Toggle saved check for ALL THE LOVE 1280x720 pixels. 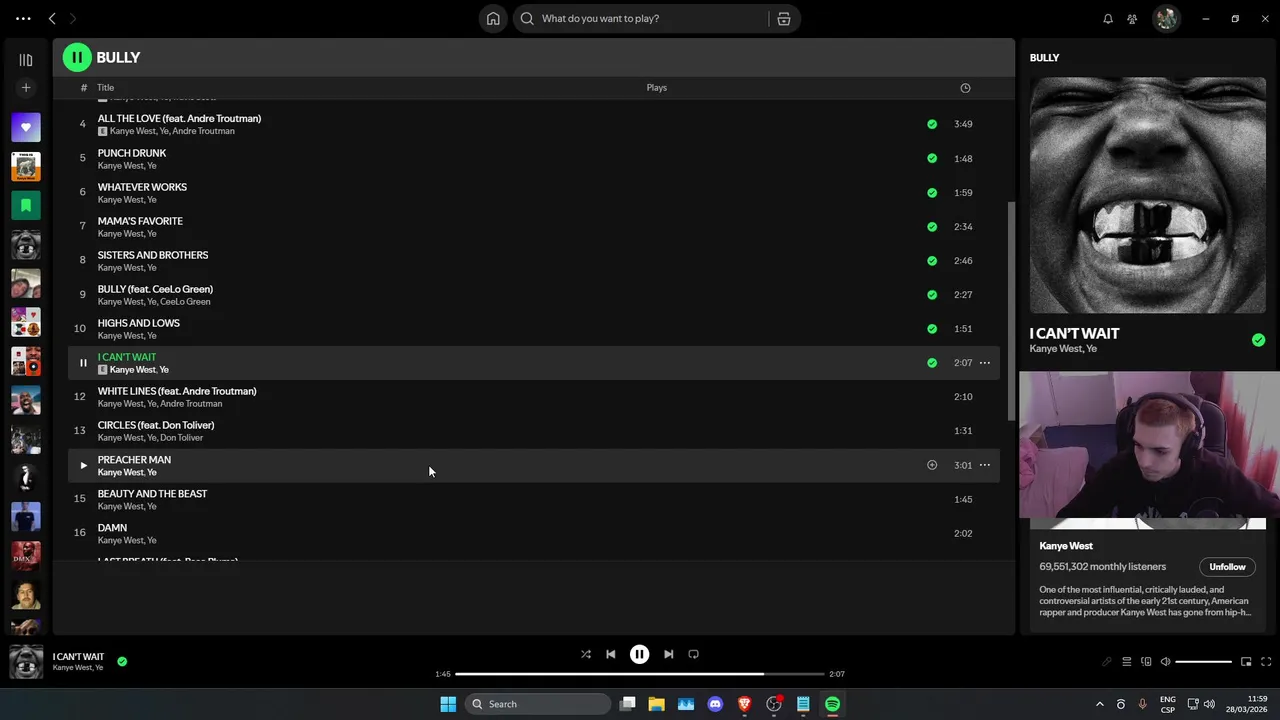[x=932, y=124]
